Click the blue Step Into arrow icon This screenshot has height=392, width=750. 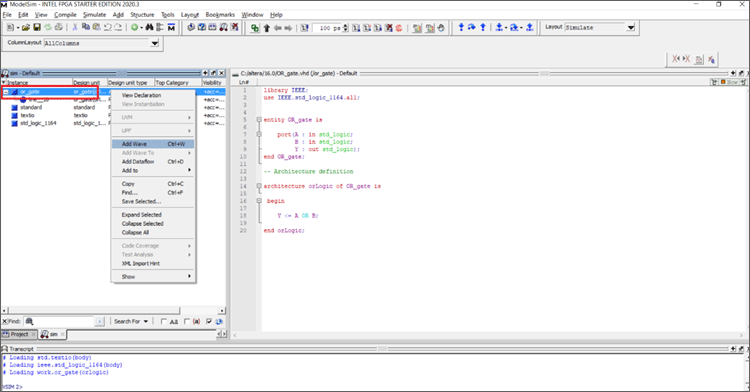pos(461,27)
